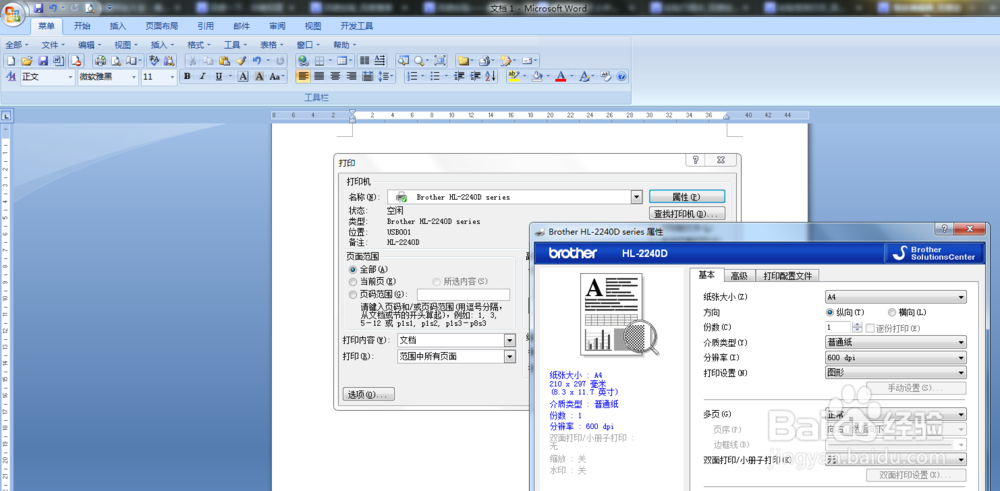Open the 纸张大小 A4 dropdown
This screenshot has width=1000, height=491.
pyautogui.click(x=895, y=297)
